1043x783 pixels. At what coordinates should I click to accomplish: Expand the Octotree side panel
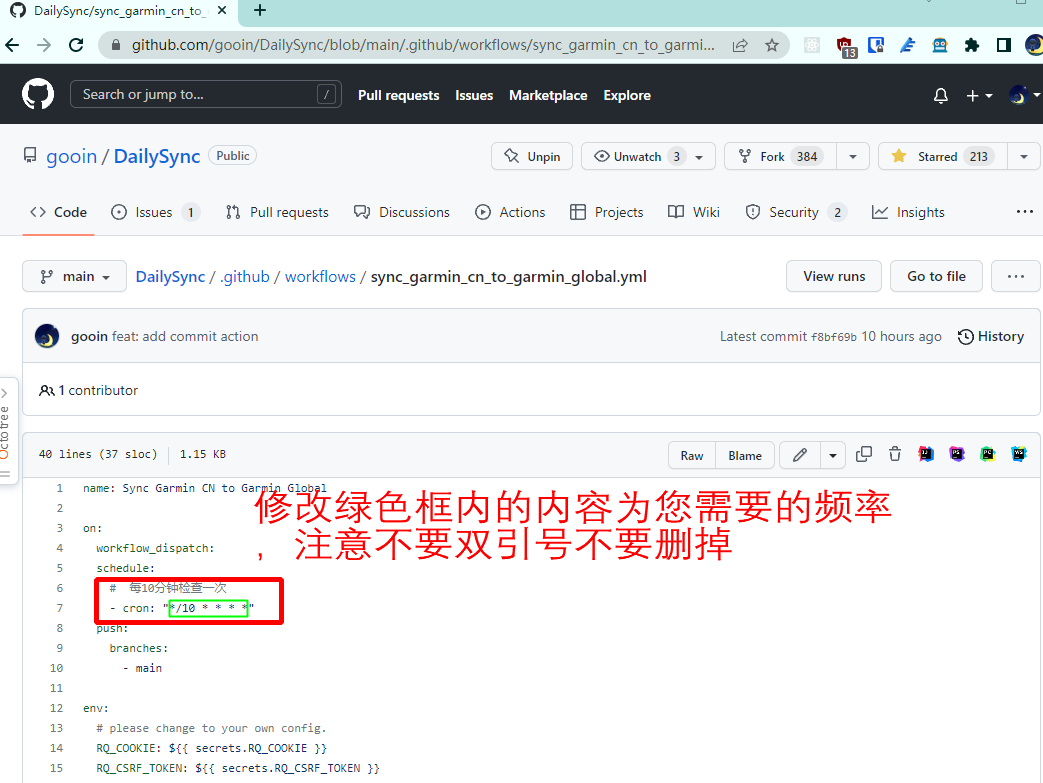(5, 432)
